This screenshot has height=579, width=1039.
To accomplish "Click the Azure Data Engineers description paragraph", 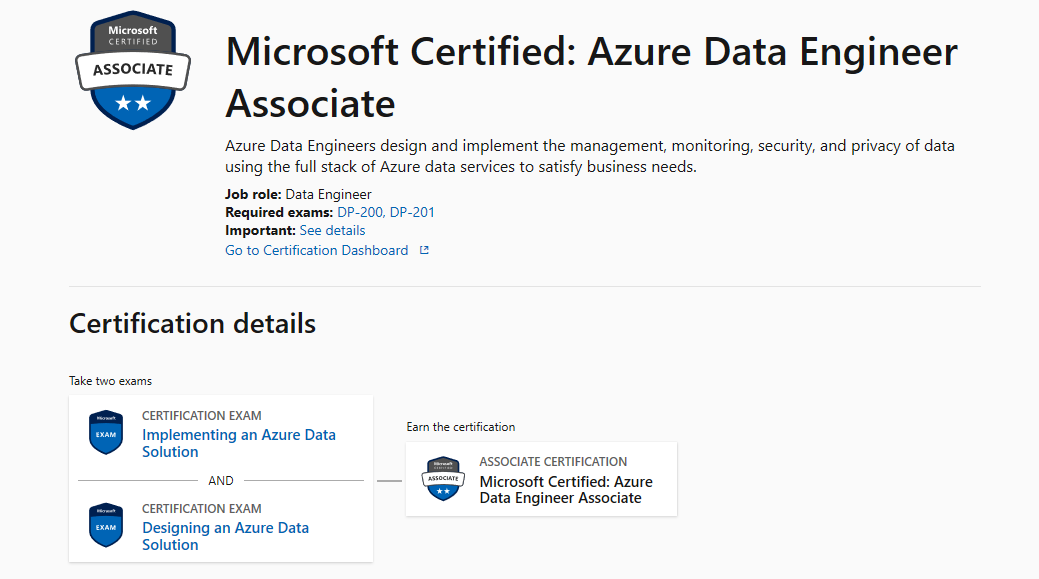I will click(x=590, y=156).
